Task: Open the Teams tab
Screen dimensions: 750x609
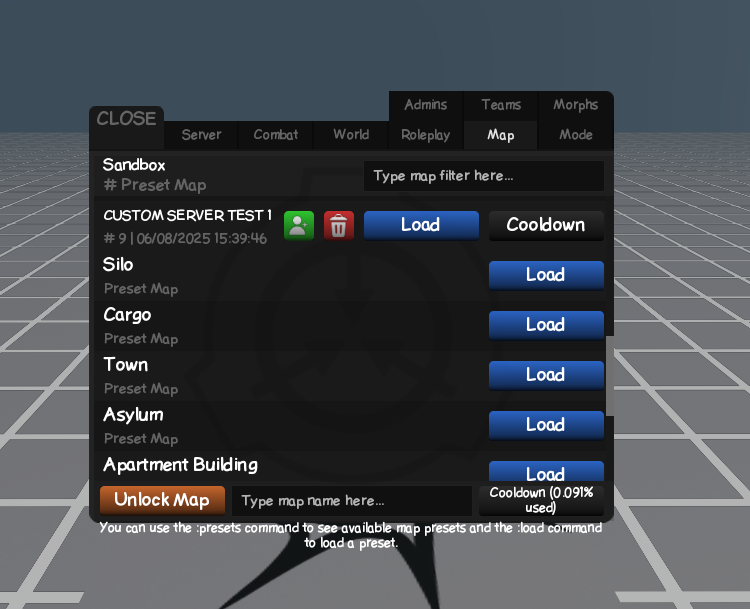Action: pos(501,105)
